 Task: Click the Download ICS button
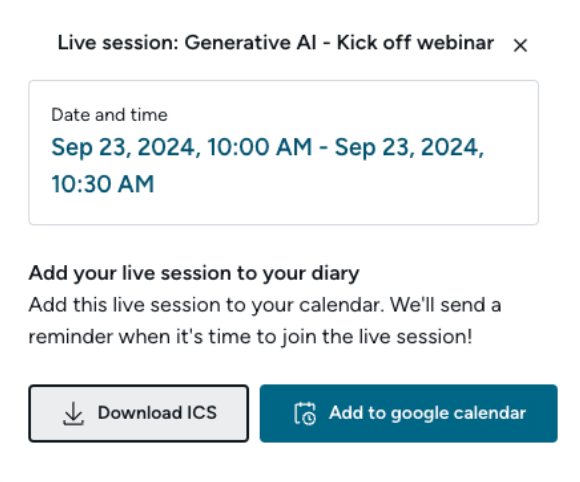coord(139,413)
